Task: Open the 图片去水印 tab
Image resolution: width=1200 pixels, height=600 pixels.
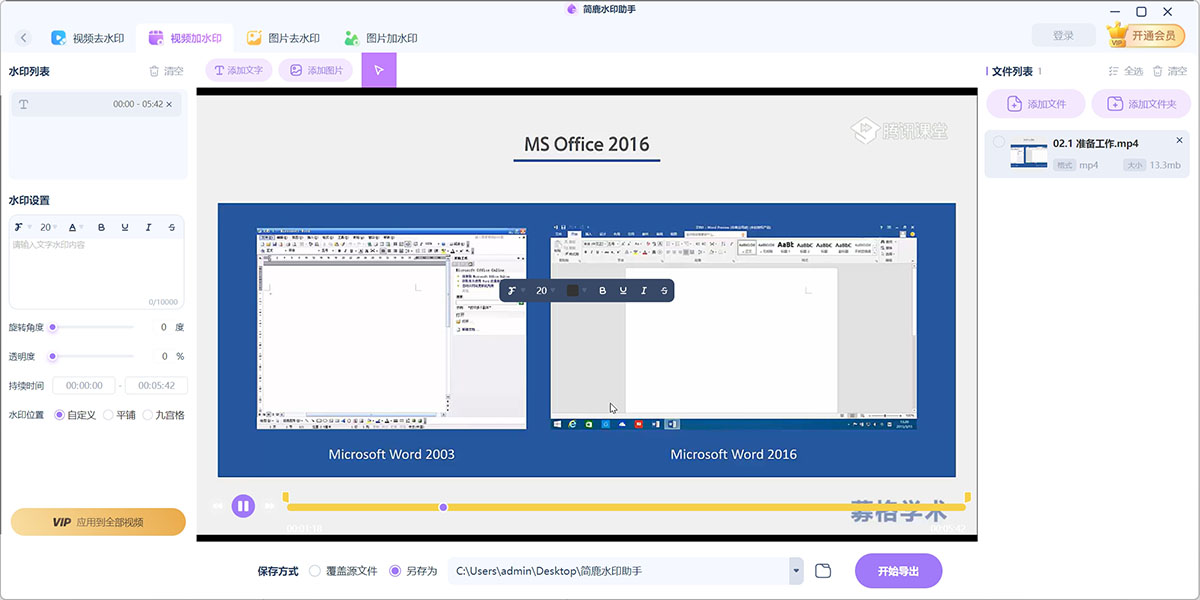Action: [x=283, y=38]
